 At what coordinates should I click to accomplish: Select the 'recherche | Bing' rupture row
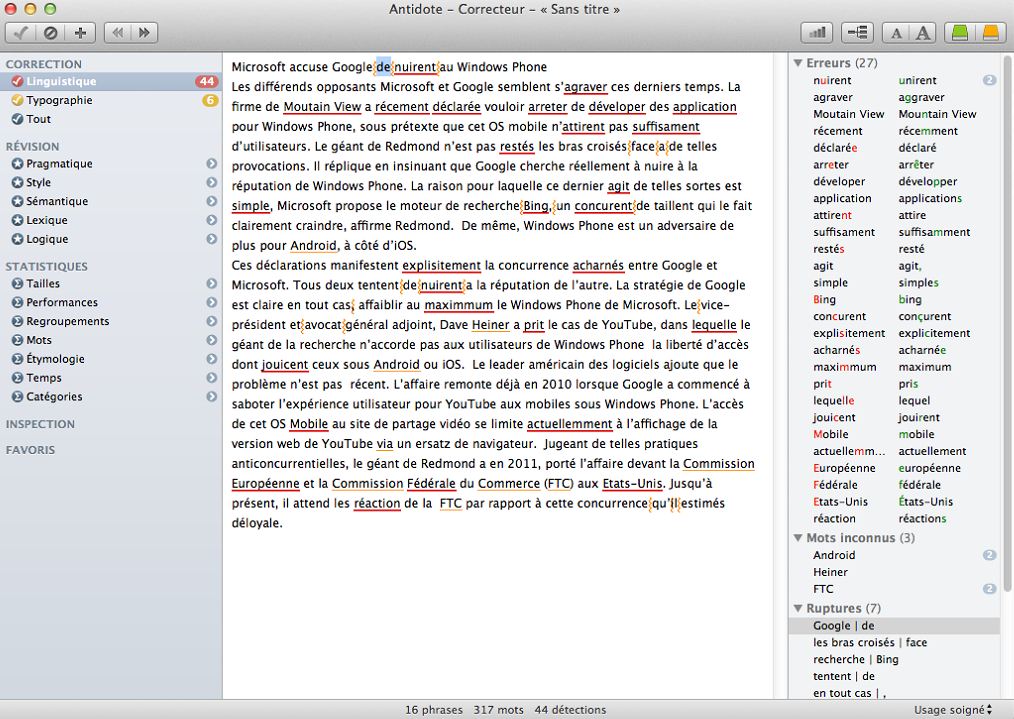click(895, 659)
